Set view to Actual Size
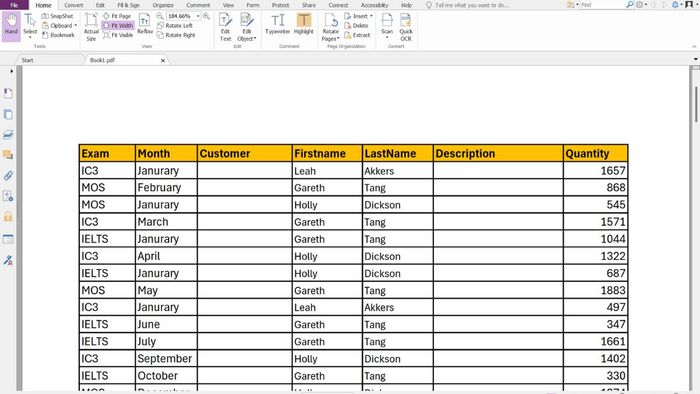Viewport: 700px width, 394px height. pos(91,27)
